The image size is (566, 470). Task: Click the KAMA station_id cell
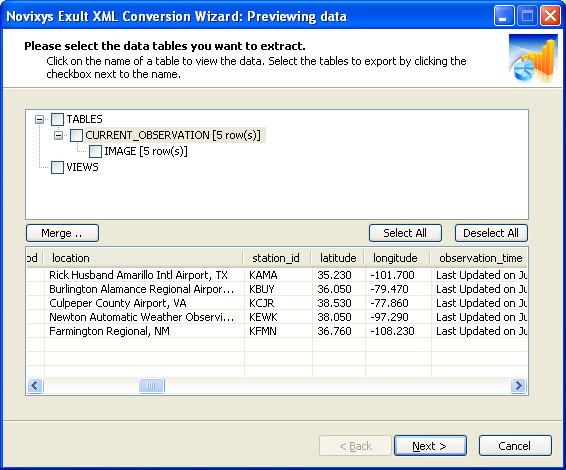point(278,275)
